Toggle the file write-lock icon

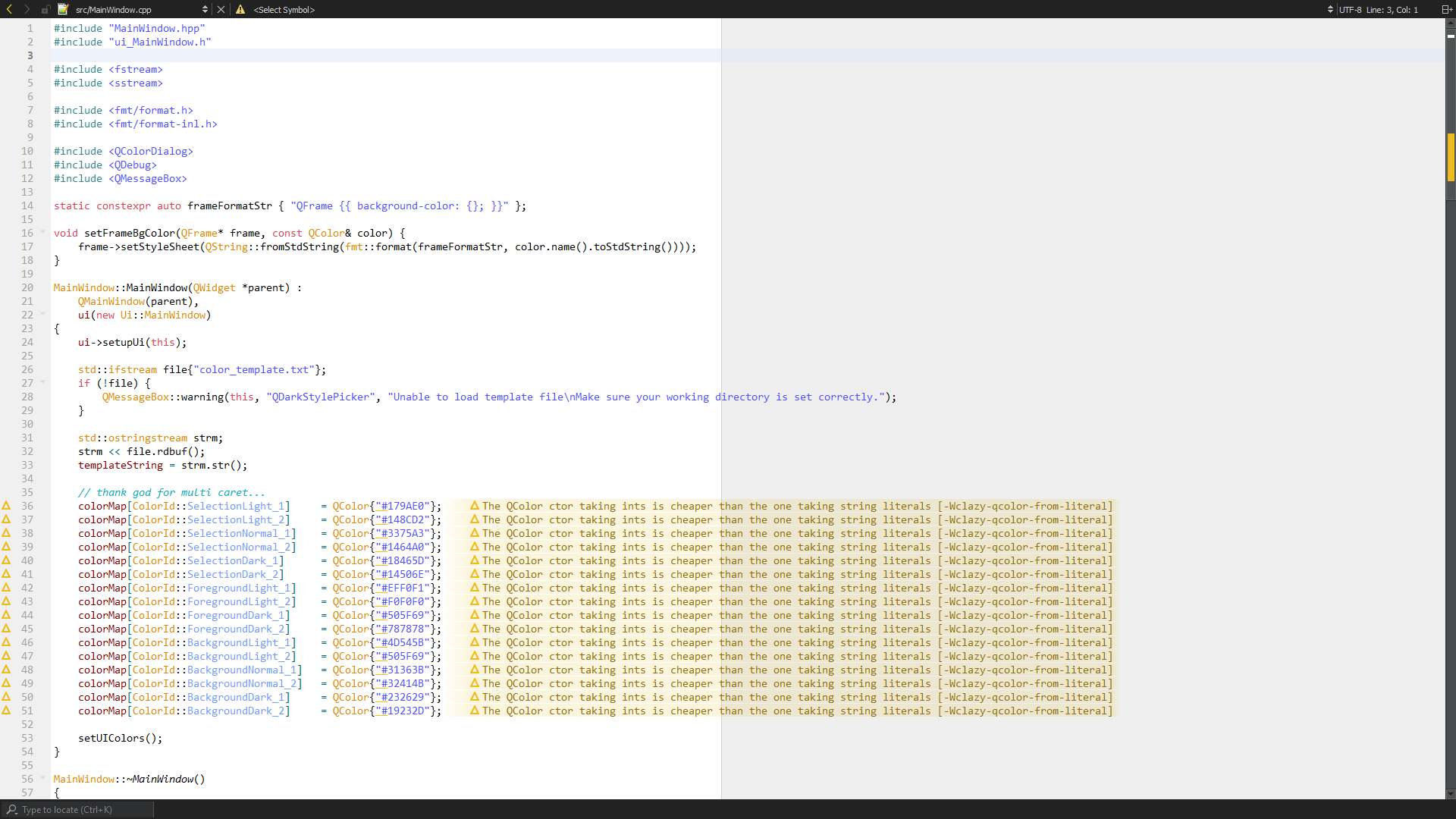pos(45,9)
